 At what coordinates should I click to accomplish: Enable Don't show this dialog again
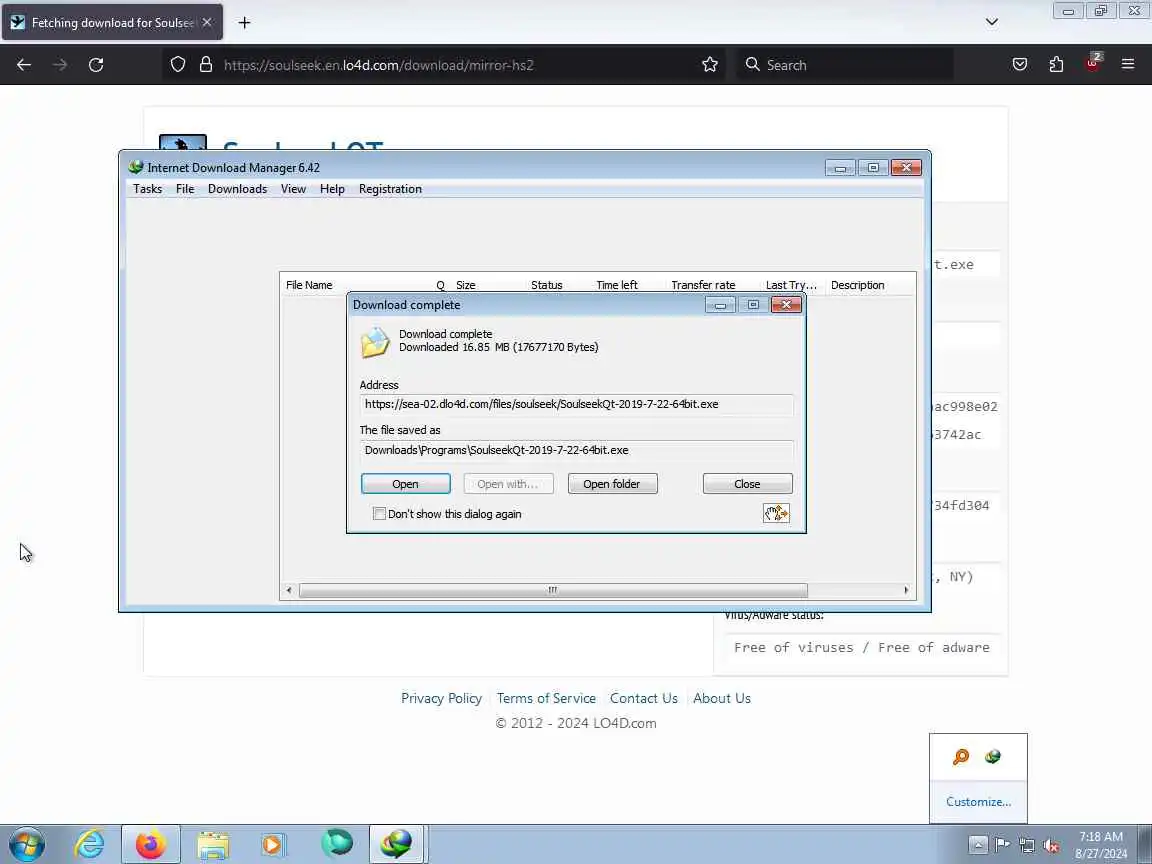379,514
